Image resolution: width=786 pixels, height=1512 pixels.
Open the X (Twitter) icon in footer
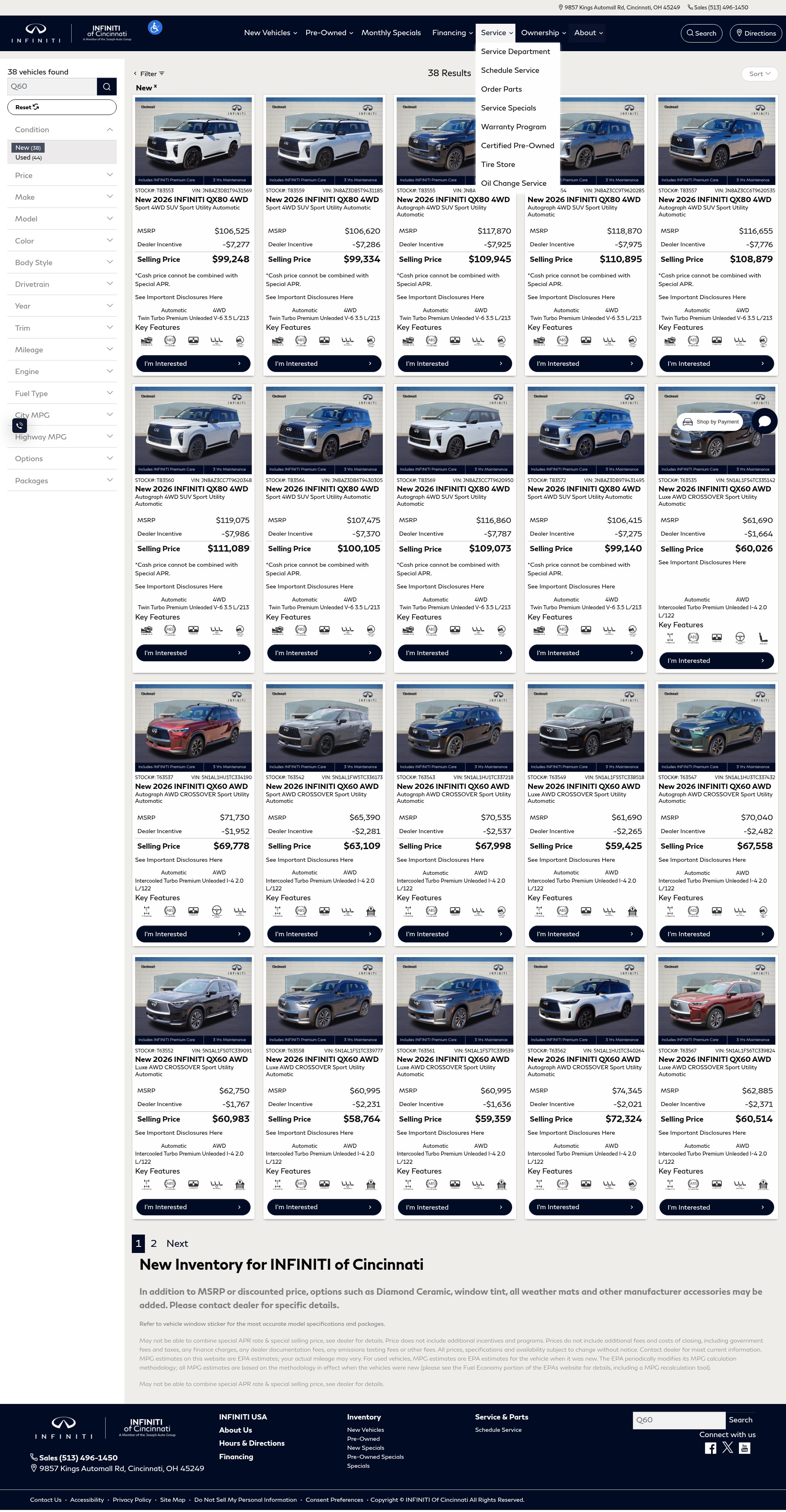pos(727,1448)
